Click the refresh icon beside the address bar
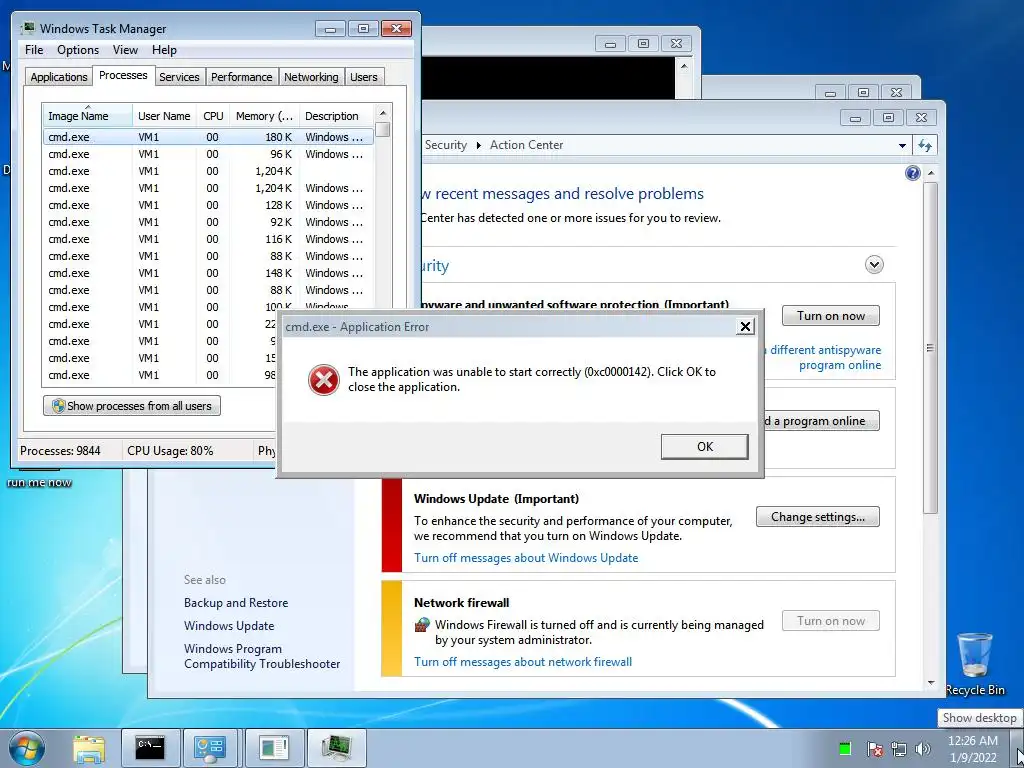This screenshot has width=1024, height=768. [x=925, y=146]
